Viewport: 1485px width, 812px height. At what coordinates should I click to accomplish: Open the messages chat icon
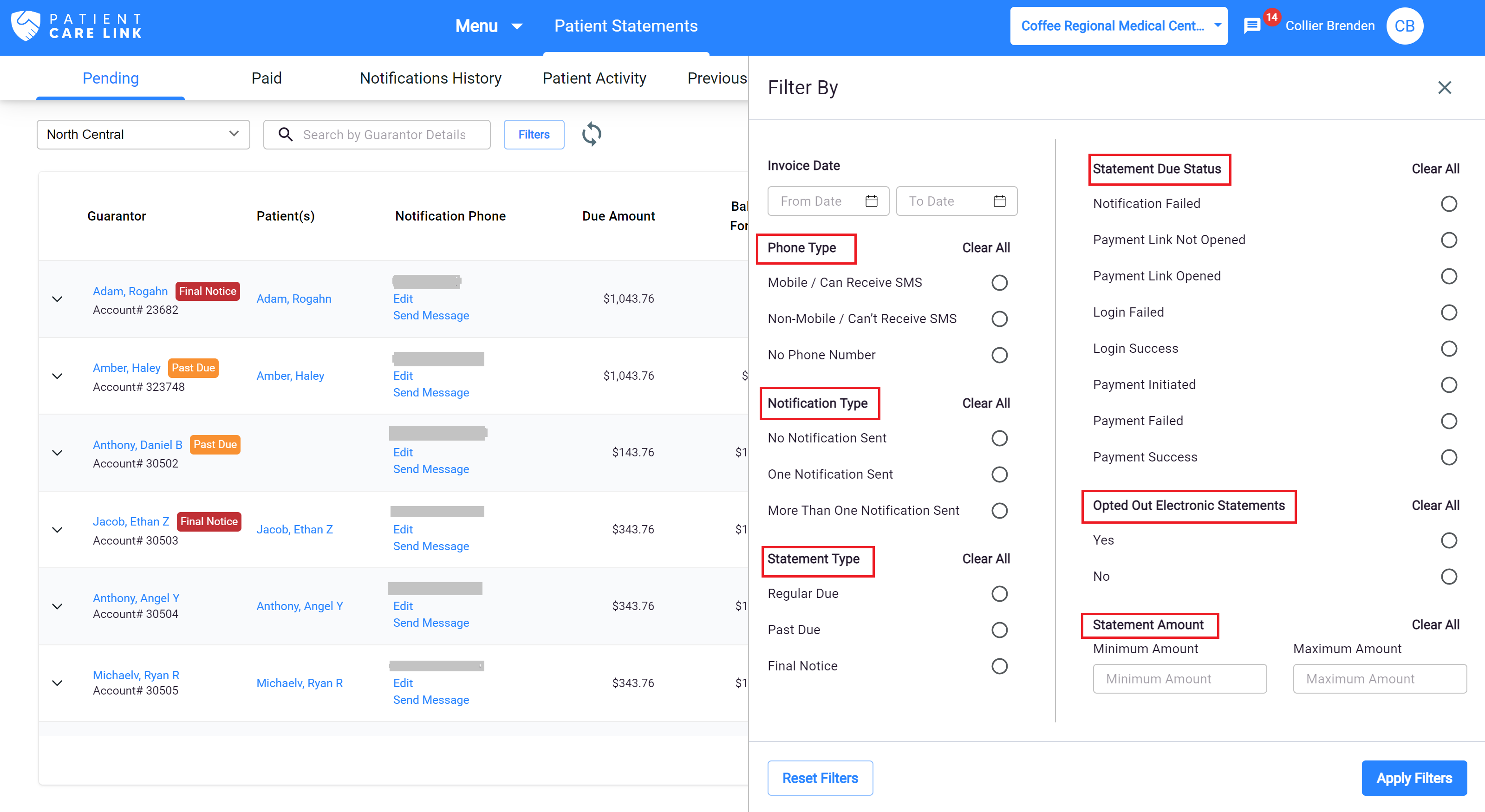pos(1251,26)
